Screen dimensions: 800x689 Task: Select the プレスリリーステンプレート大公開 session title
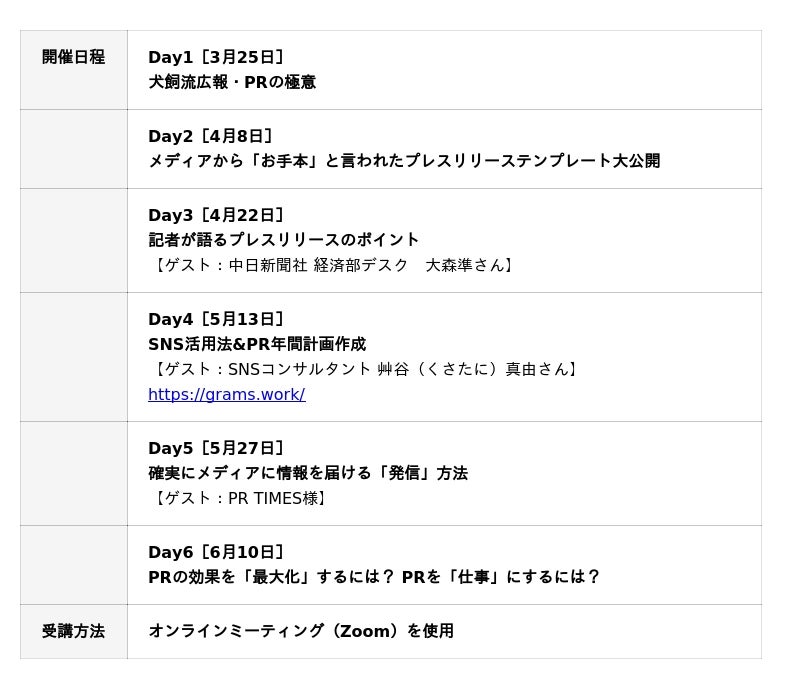click(x=404, y=161)
